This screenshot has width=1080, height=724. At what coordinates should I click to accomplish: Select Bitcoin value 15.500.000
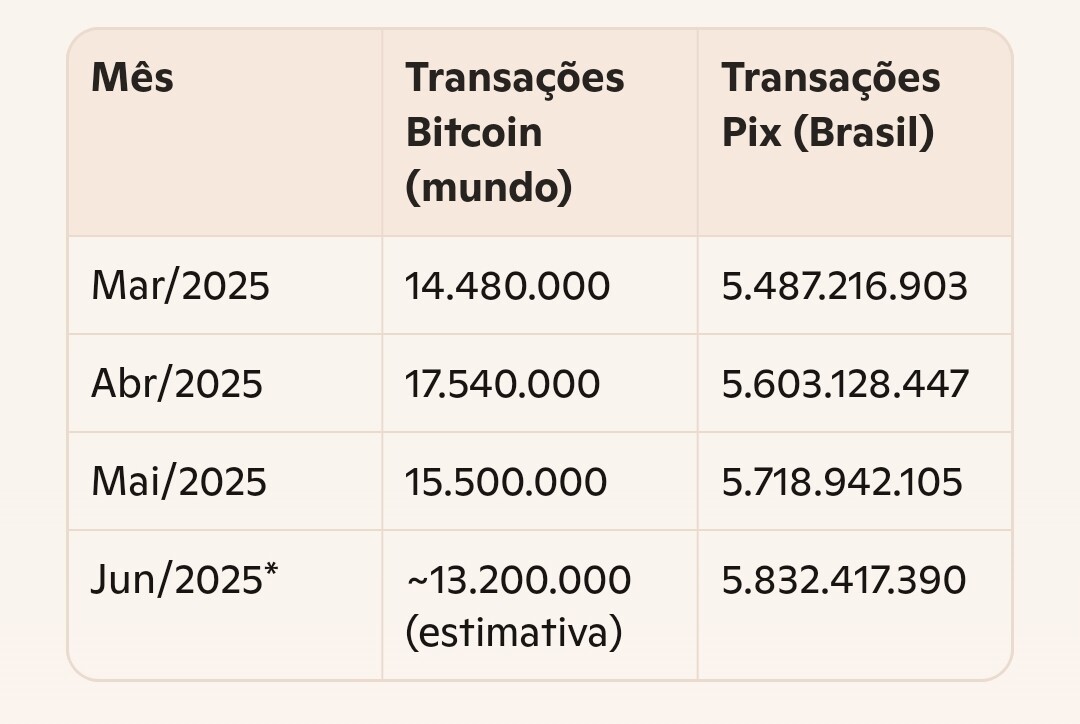point(506,482)
